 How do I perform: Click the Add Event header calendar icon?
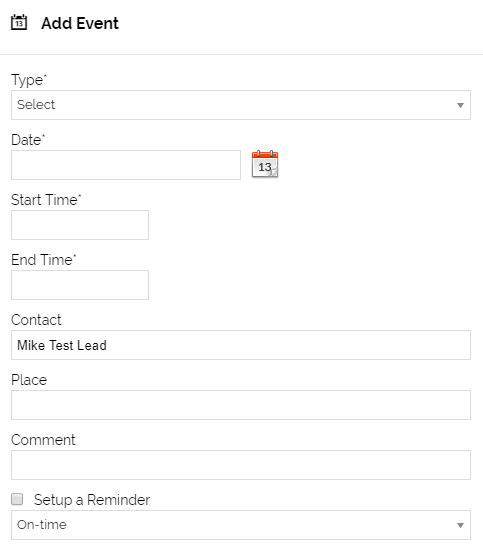[x=19, y=23]
